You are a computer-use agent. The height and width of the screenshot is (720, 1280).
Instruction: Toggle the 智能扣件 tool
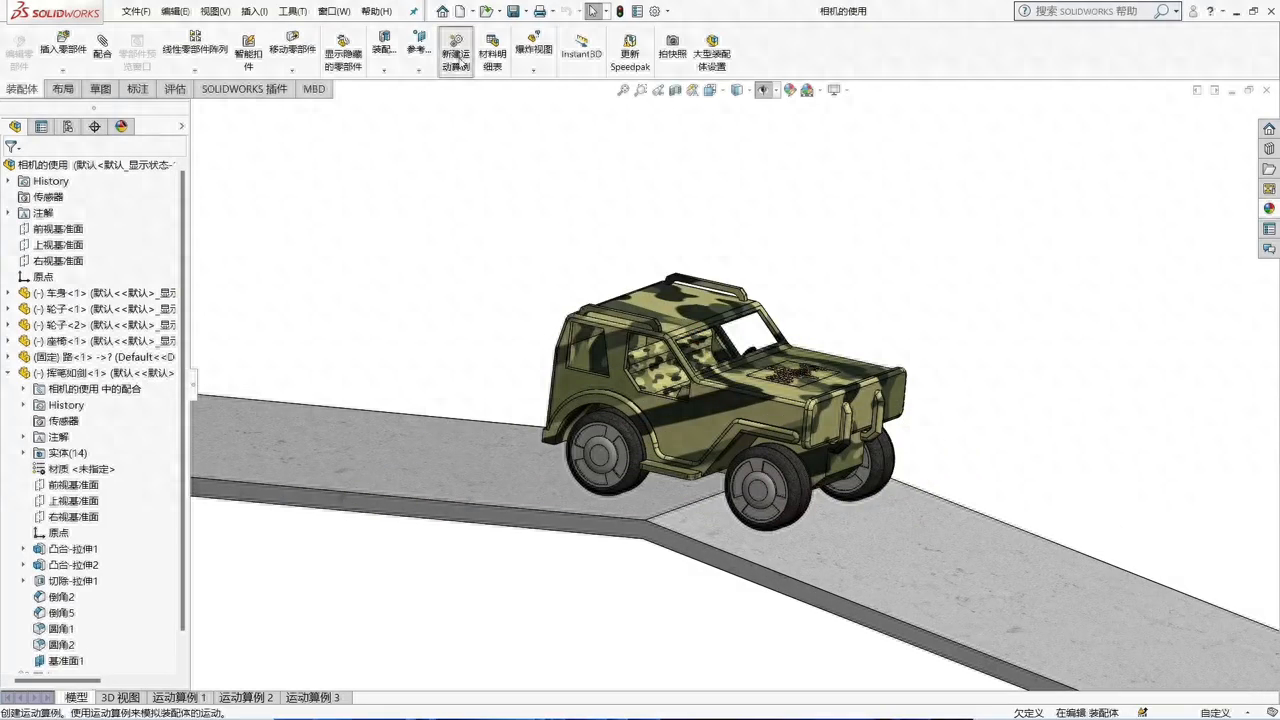249,52
